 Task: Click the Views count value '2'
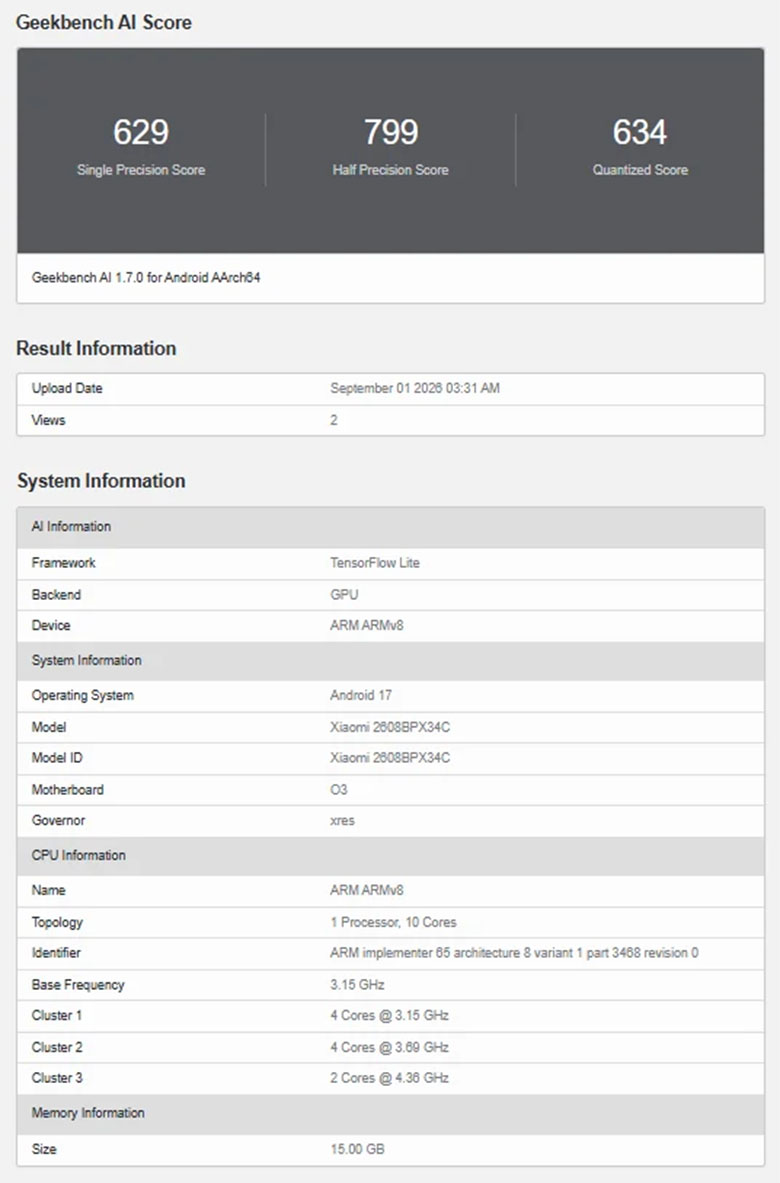tap(333, 420)
